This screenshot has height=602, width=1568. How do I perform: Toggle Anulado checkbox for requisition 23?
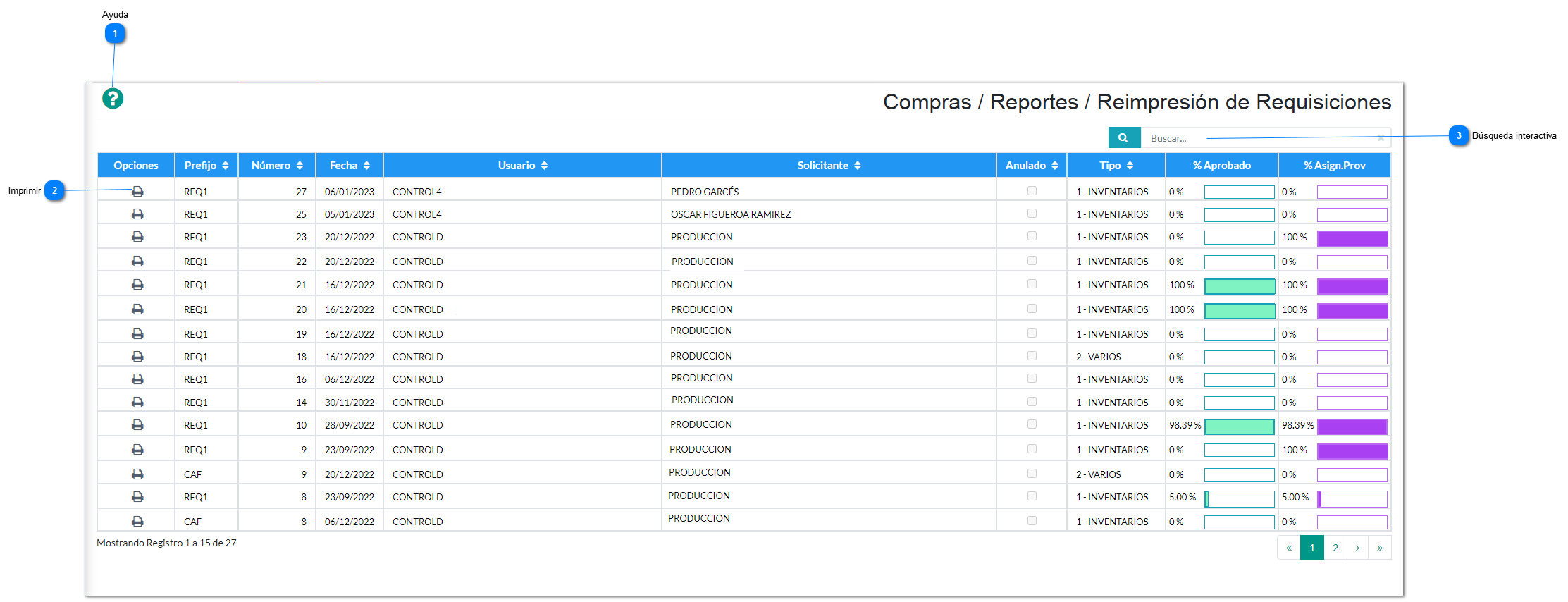point(1032,236)
